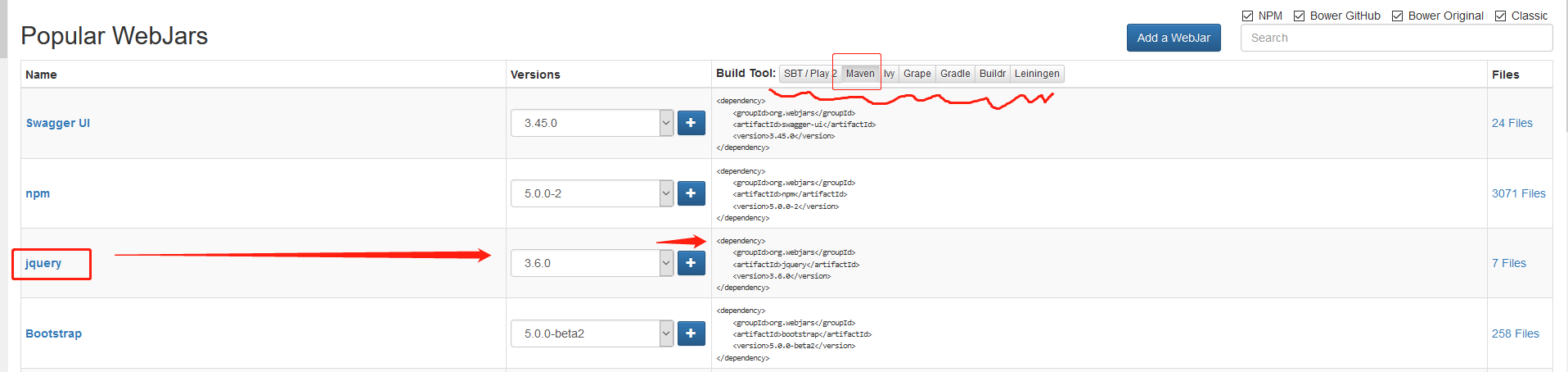Click the Add a WebJar button
The width and height of the screenshot is (1568, 372).
(x=1174, y=38)
